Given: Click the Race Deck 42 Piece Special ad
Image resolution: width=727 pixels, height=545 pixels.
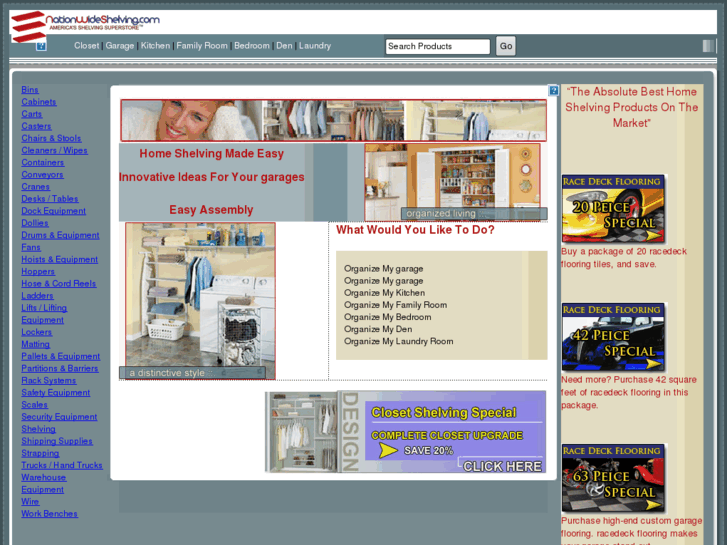Looking at the screenshot, I should click(613, 337).
